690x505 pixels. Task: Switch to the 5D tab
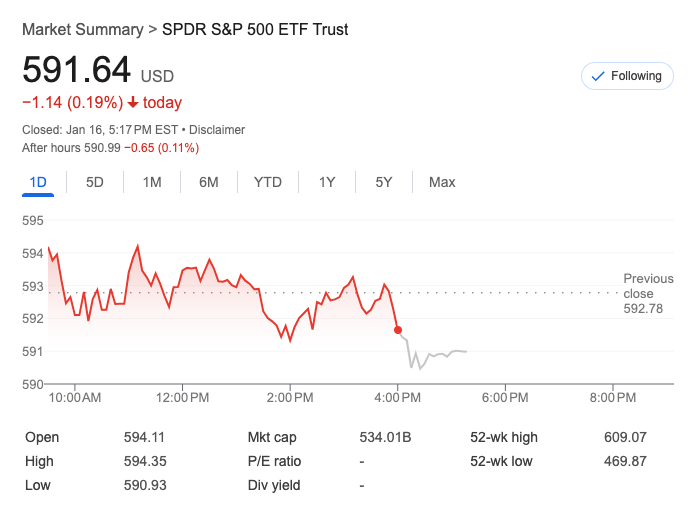(x=94, y=182)
